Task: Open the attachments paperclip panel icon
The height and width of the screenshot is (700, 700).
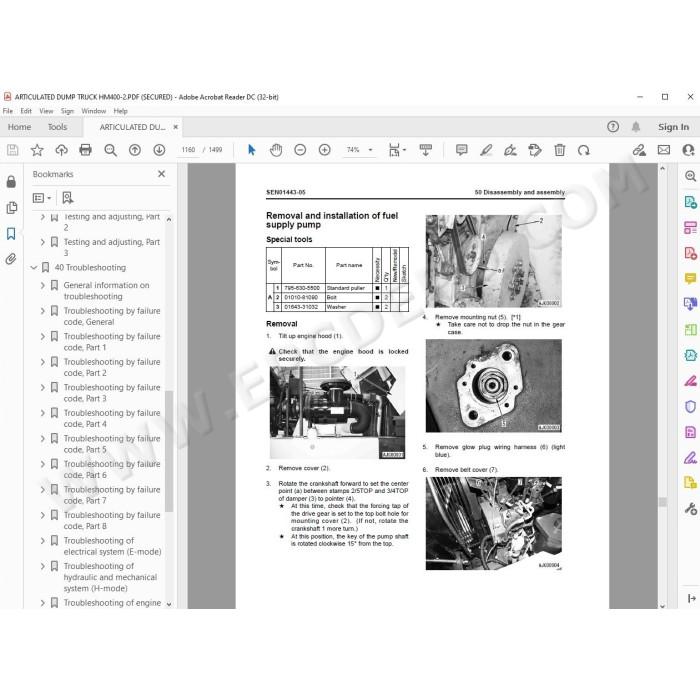Action: pos(11,259)
